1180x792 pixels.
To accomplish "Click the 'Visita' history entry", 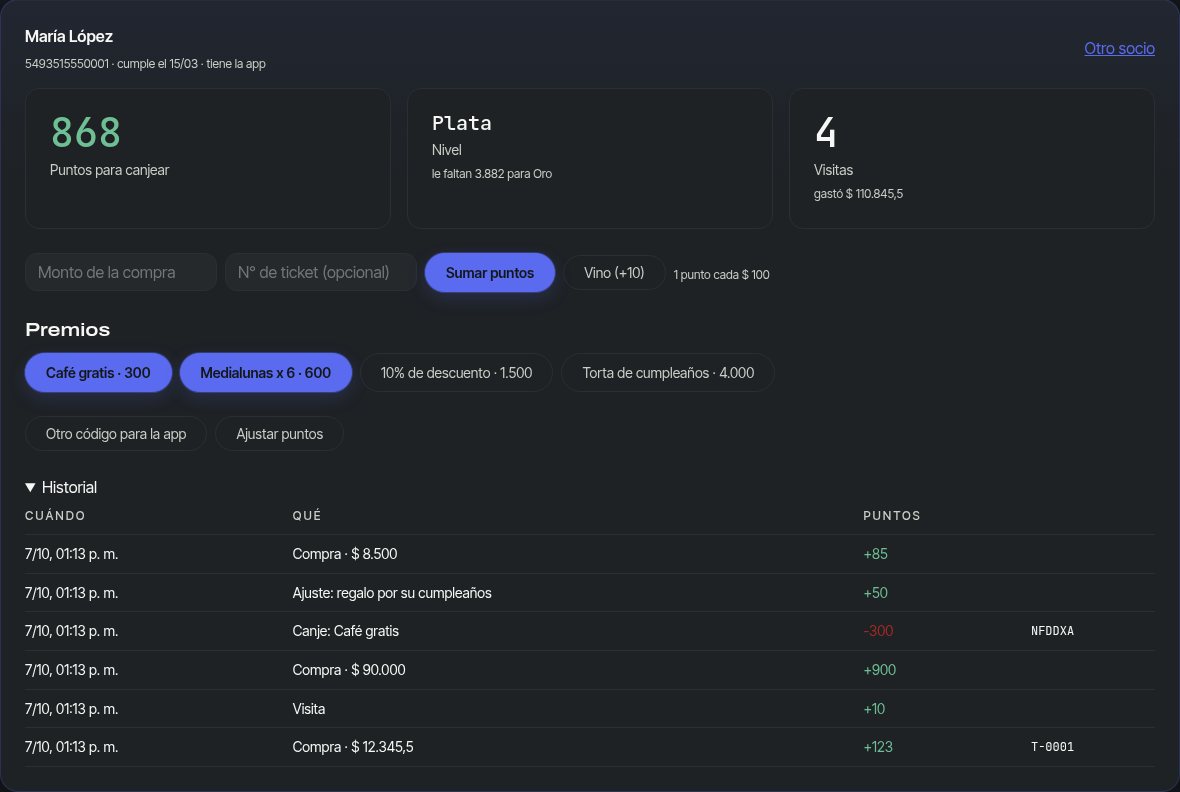I will click(309, 709).
